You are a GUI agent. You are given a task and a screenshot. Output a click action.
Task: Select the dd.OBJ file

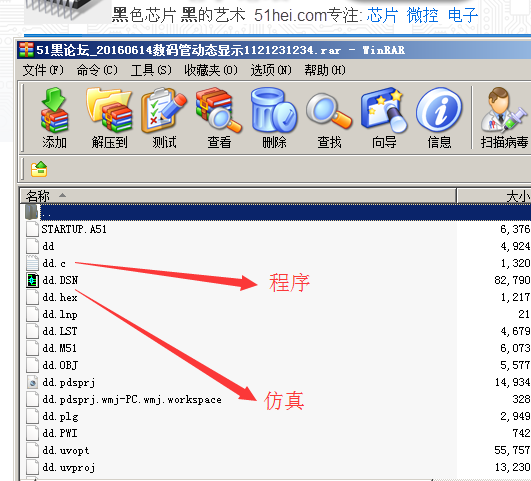(60, 365)
